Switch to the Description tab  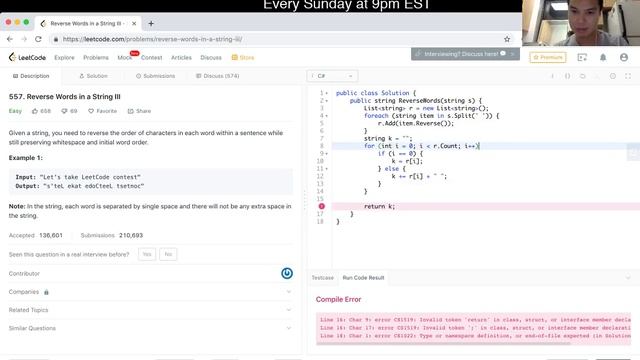31,76
